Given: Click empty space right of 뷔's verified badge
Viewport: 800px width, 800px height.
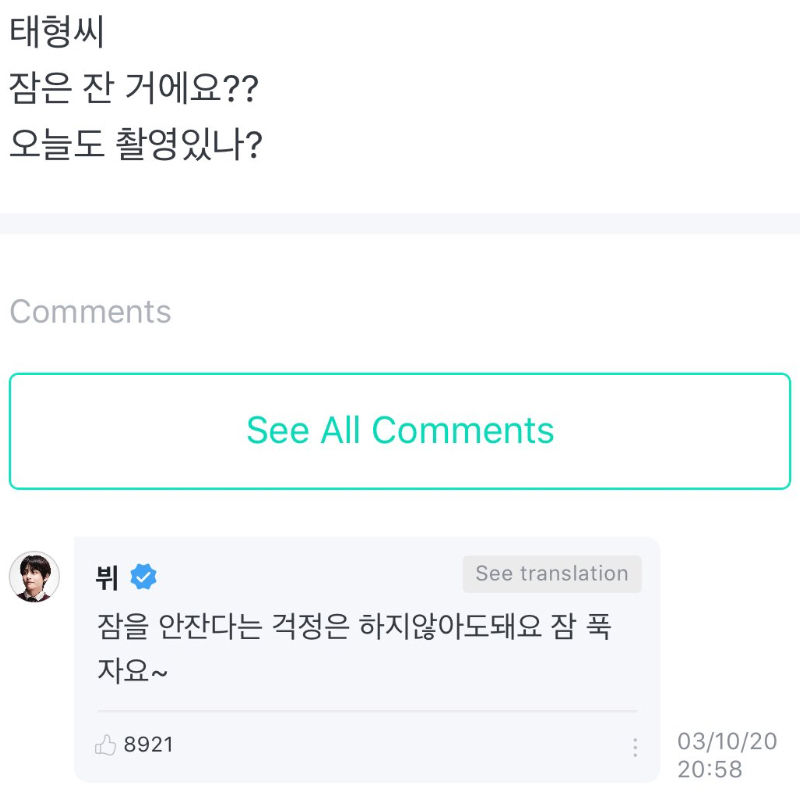Looking at the screenshot, I should tap(300, 577).
